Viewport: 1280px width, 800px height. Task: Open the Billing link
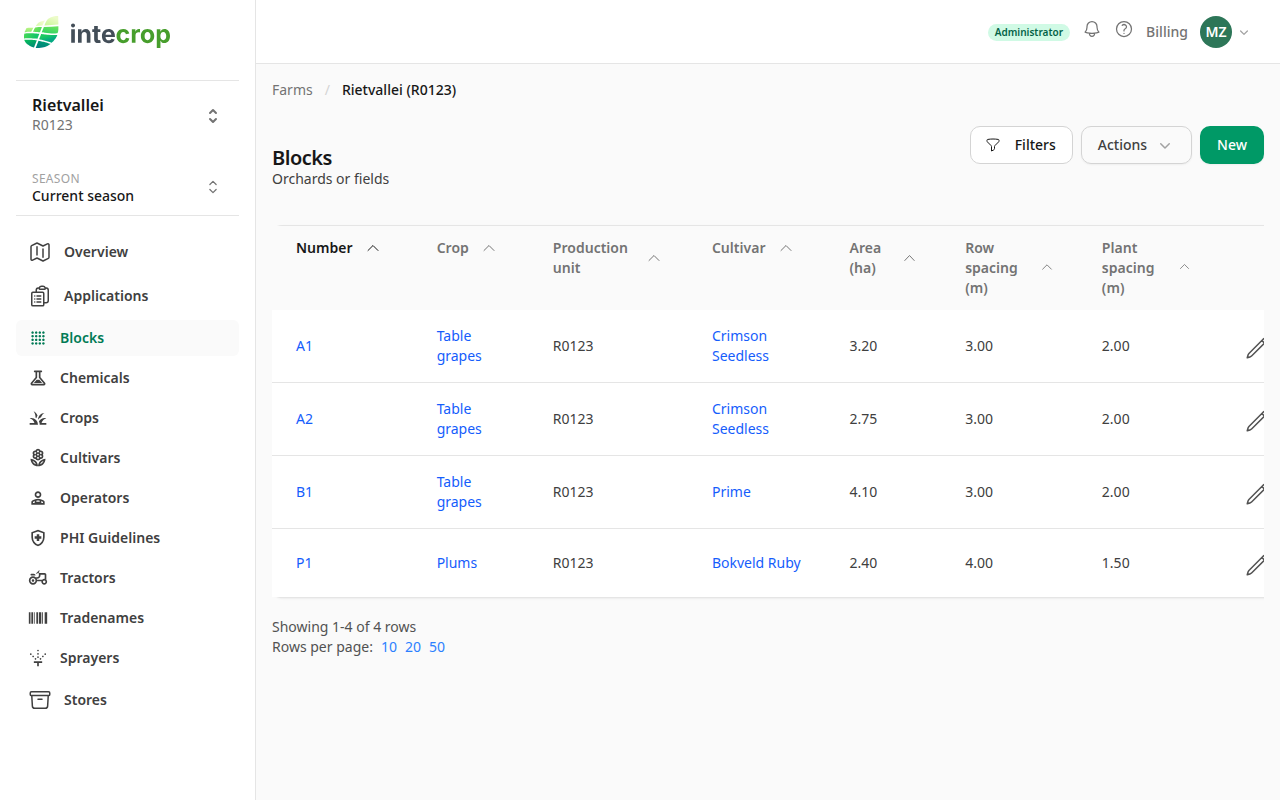click(1167, 32)
